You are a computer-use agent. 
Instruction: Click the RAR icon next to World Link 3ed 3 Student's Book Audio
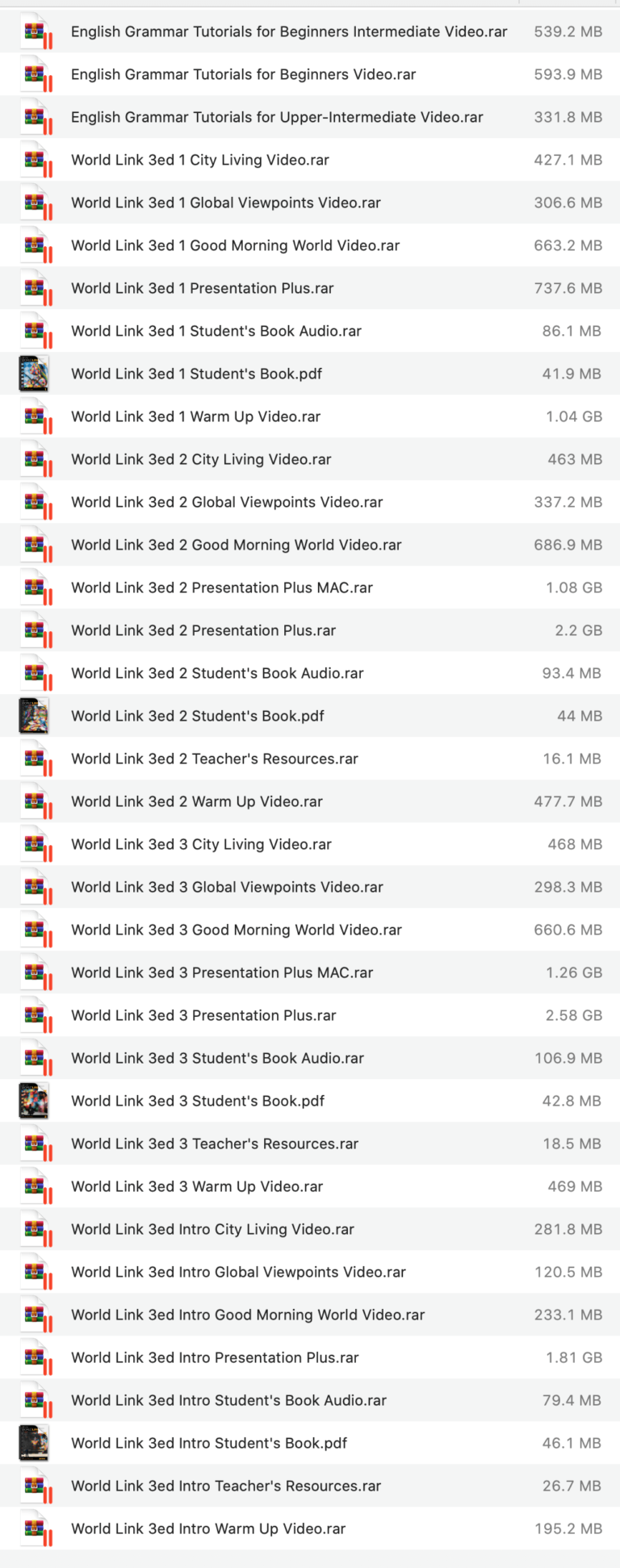coord(33,1058)
